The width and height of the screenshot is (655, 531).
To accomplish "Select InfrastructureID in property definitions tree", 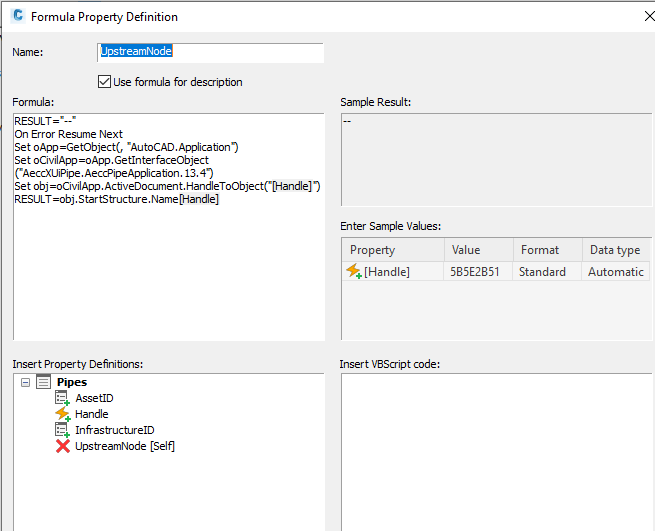I will (x=114, y=430).
